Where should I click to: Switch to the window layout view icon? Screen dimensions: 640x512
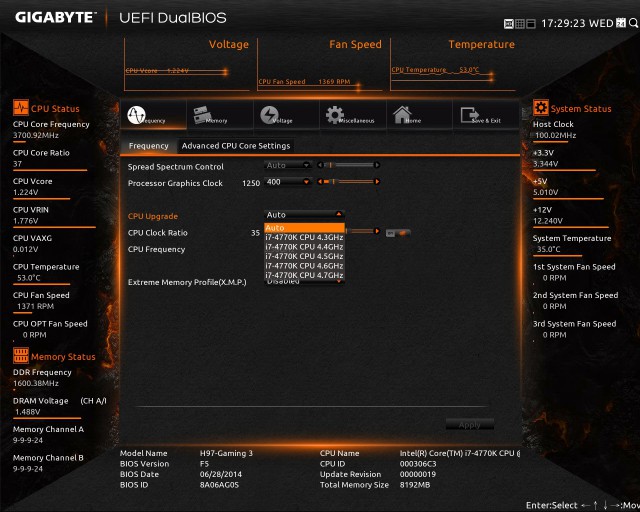531,24
